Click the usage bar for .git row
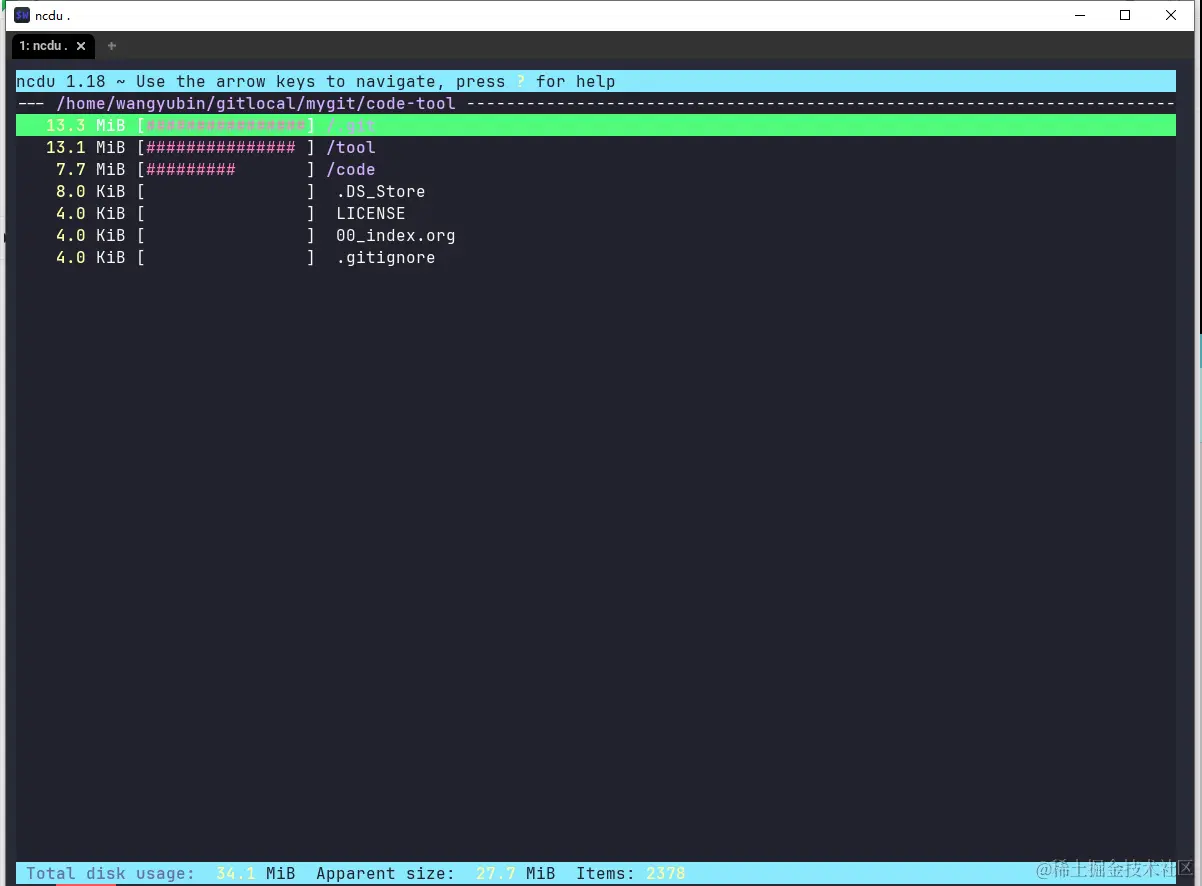Viewport: 1202px width, 886px height. click(226, 125)
